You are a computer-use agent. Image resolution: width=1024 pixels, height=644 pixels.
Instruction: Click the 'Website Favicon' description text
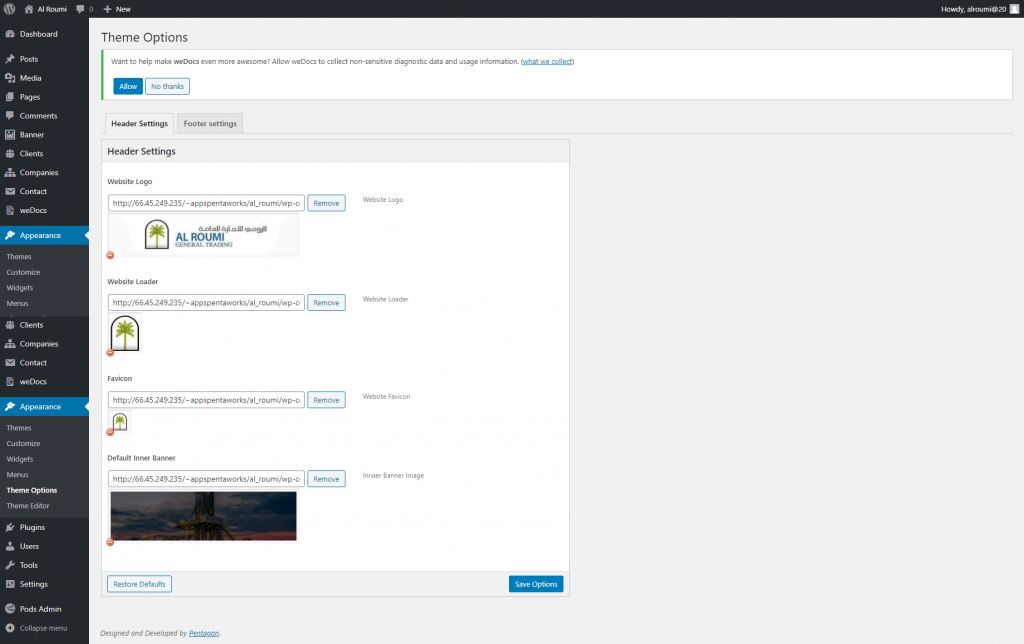pyautogui.click(x=387, y=396)
